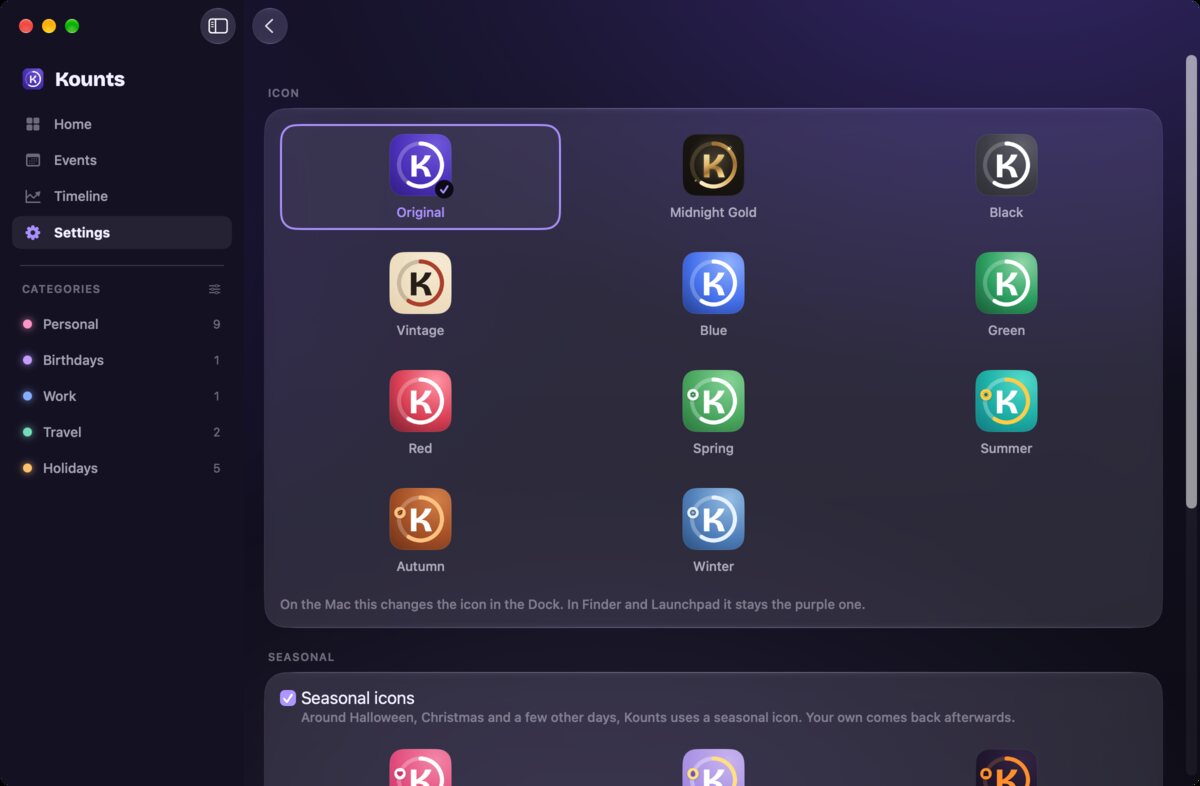Image resolution: width=1200 pixels, height=786 pixels.
Task: Click the SEASONAL section heading
Action: point(301,657)
